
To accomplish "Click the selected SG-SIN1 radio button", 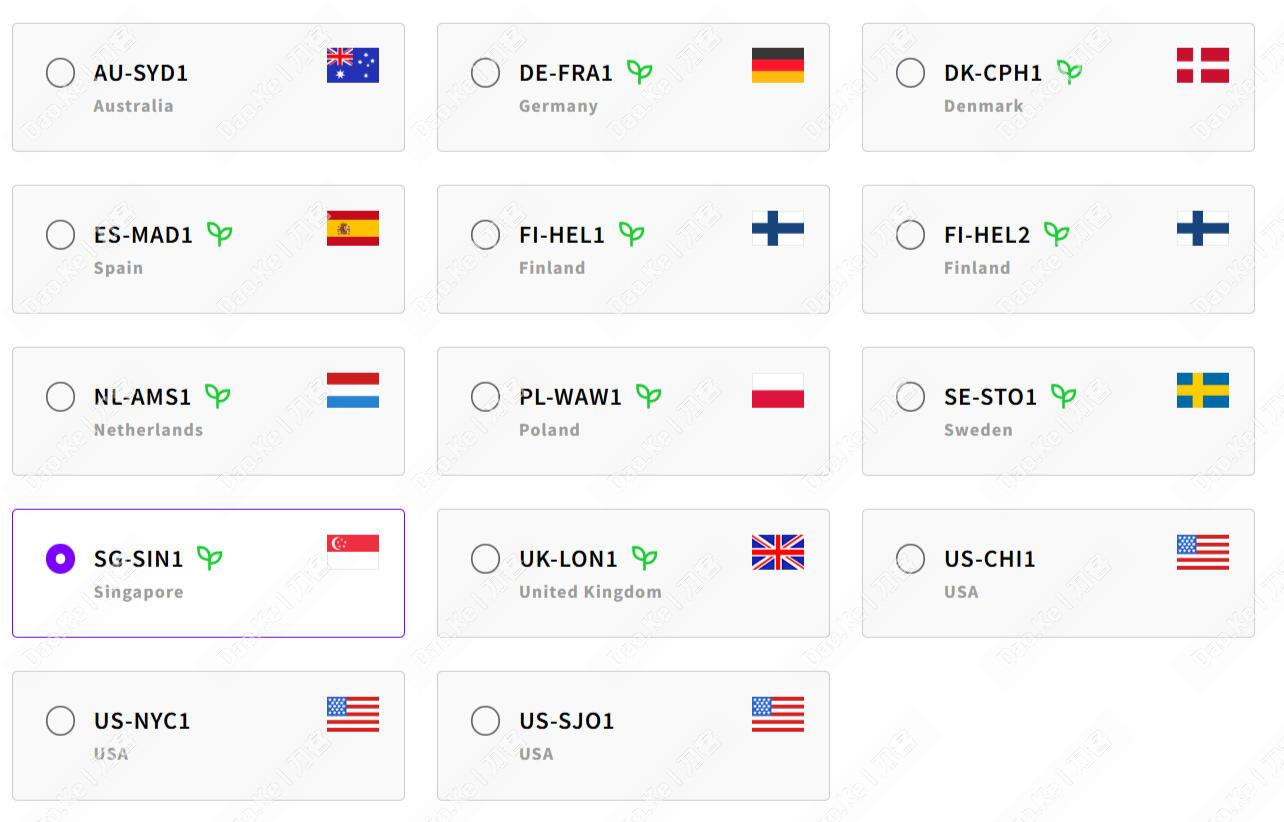I will [x=60, y=559].
